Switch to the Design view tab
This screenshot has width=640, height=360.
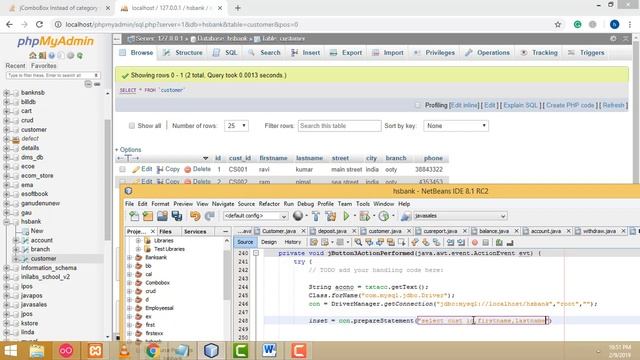click(269, 242)
